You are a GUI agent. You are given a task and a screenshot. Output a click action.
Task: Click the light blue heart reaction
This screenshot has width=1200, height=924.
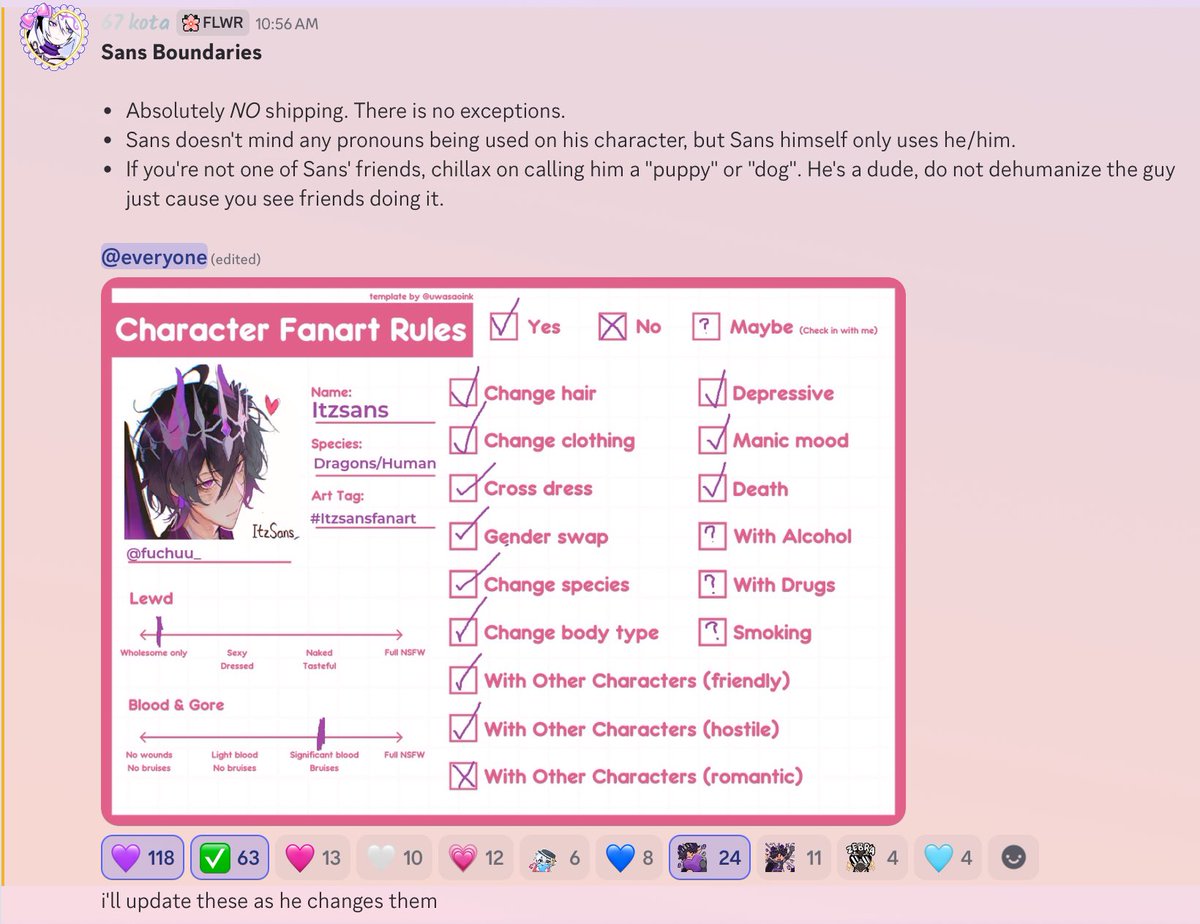[947, 857]
